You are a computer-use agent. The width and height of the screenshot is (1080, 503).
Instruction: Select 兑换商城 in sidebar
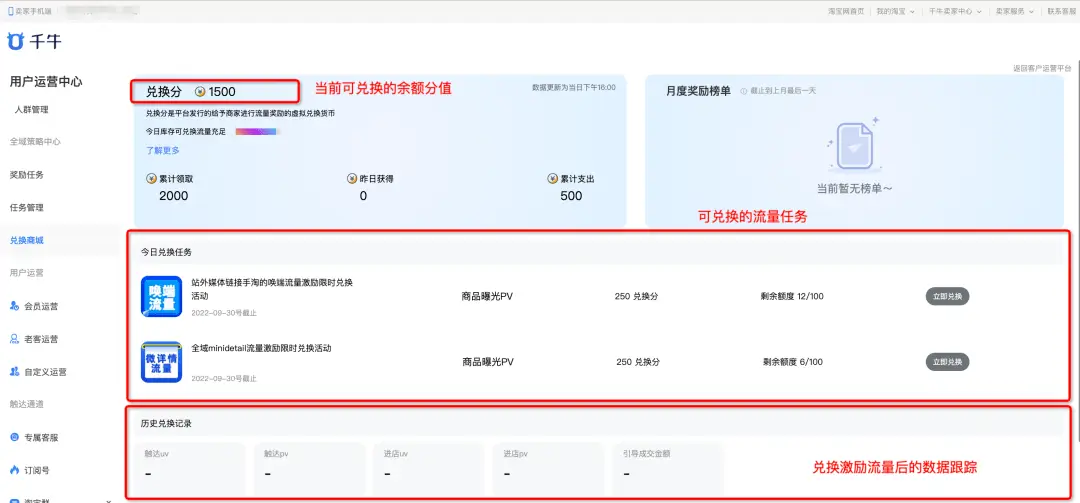27,240
